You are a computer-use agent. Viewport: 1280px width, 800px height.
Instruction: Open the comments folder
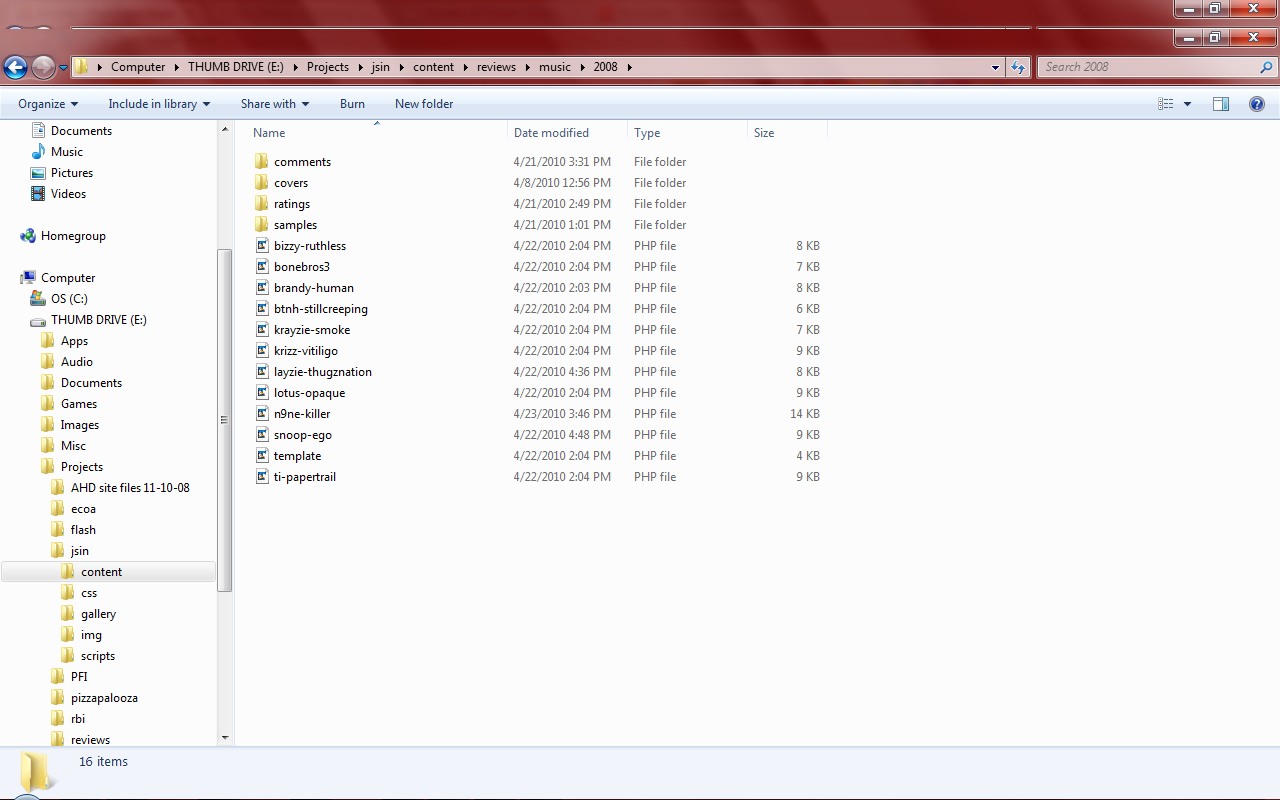pyautogui.click(x=302, y=162)
